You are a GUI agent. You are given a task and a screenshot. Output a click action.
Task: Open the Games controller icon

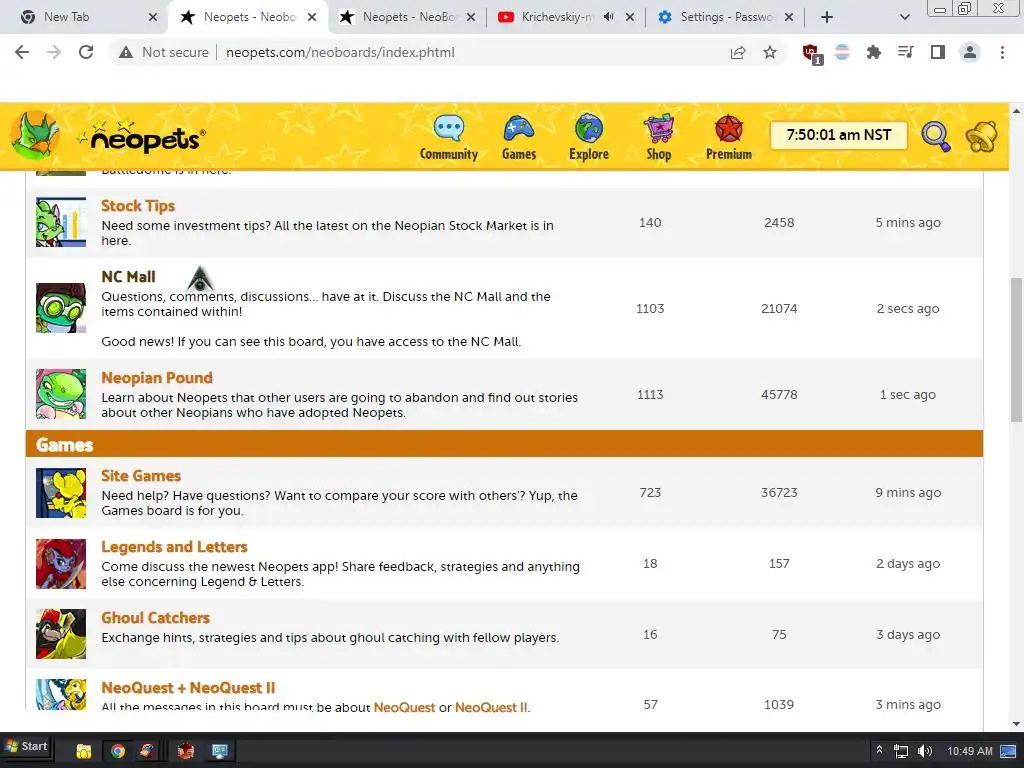519,128
